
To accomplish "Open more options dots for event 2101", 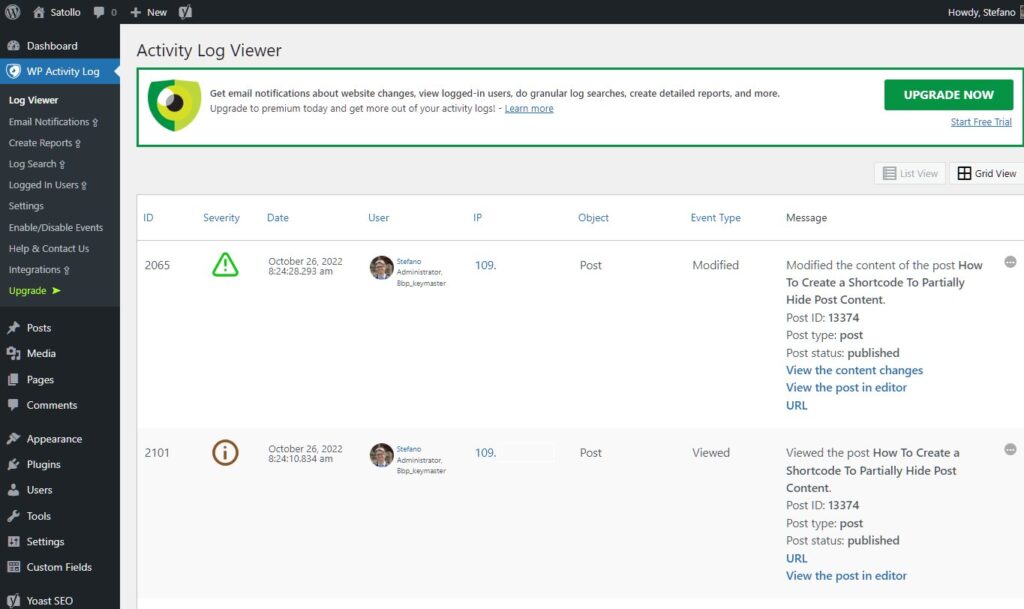I will pyautogui.click(x=1010, y=449).
